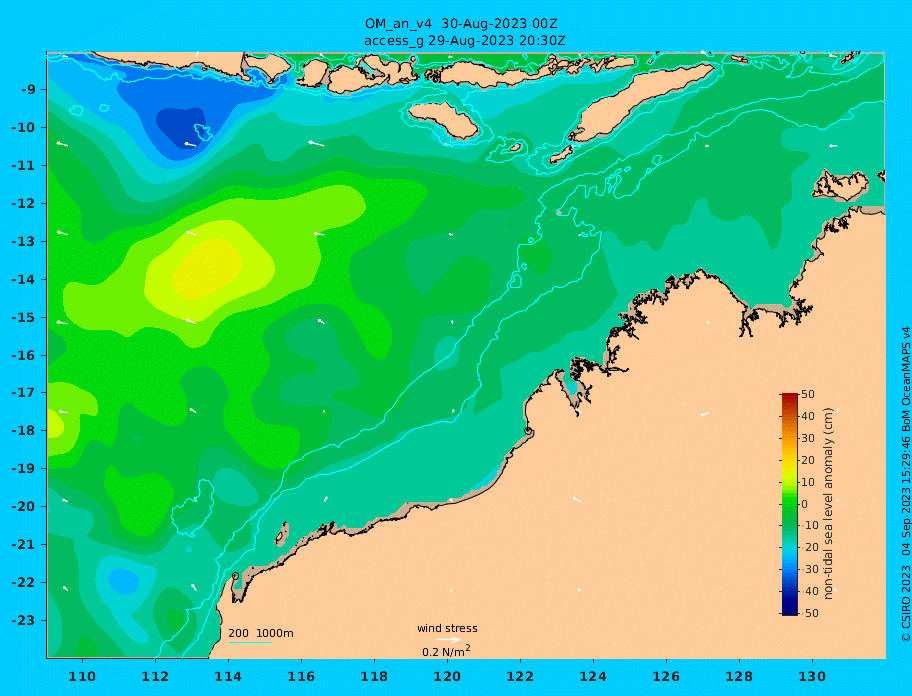The image size is (912, 696).
Task: Click latitude axis label -21
Action: [24, 544]
